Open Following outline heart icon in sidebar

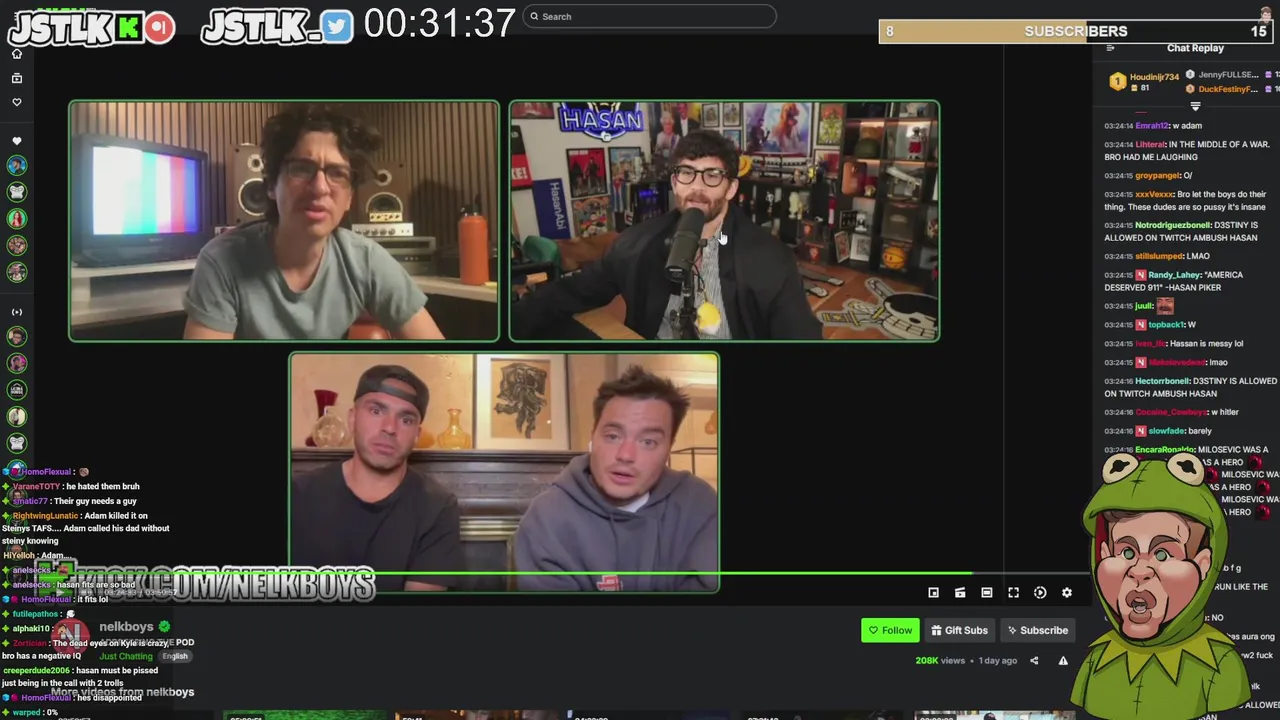pyautogui.click(x=17, y=102)
